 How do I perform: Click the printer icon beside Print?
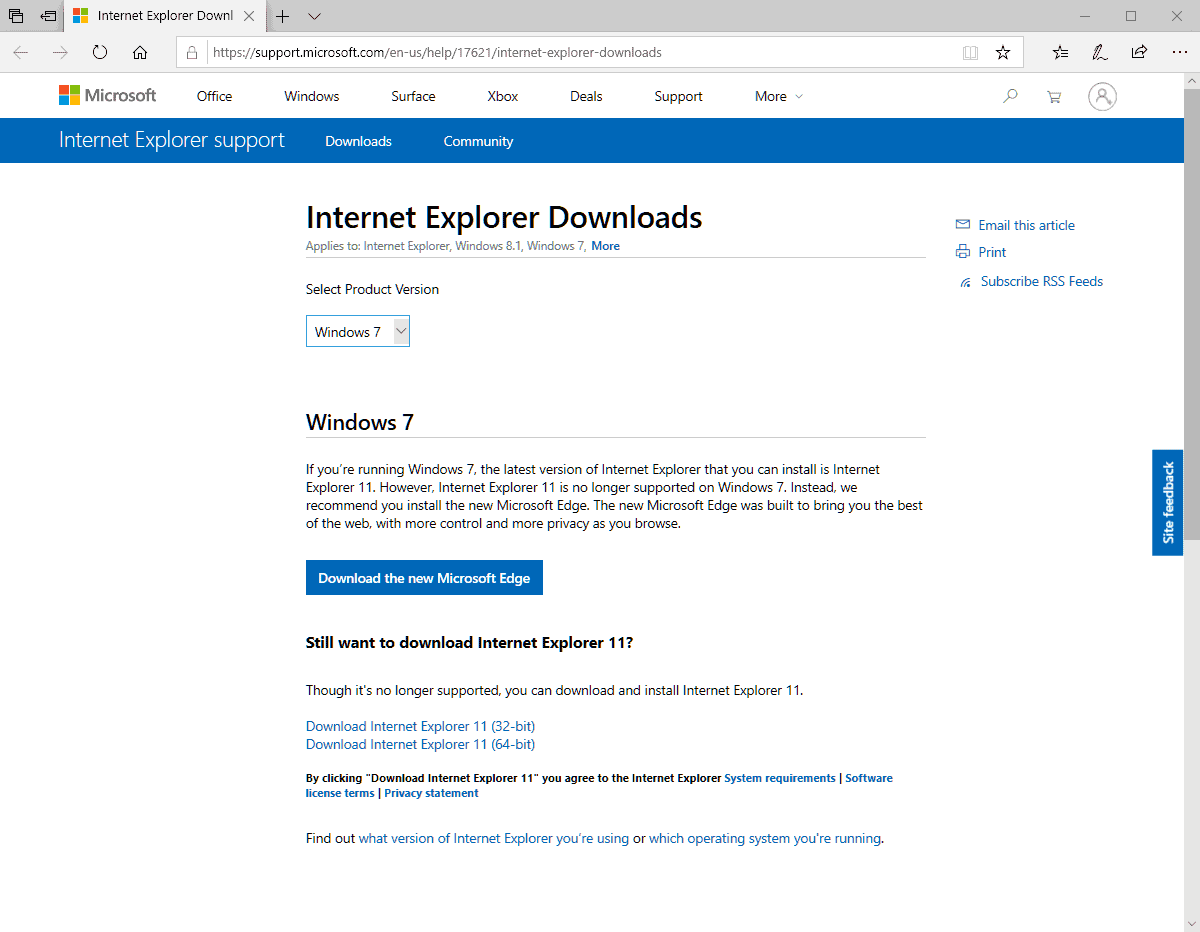(963, 252)
